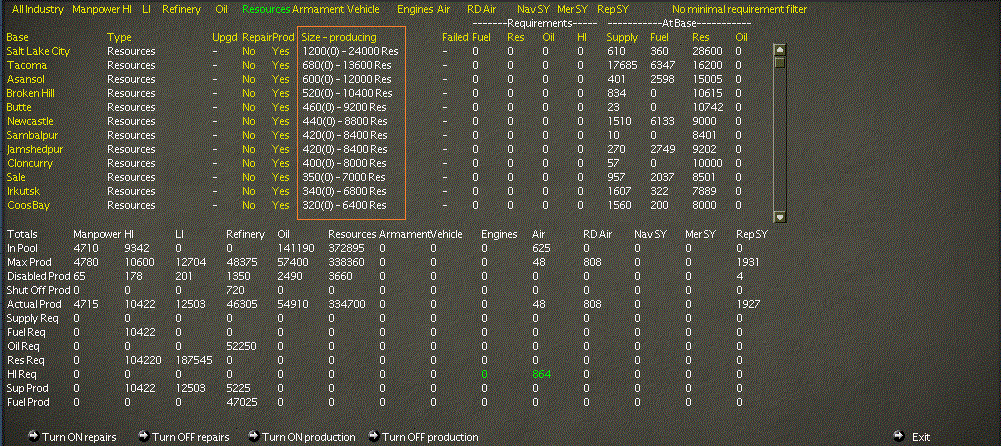Image resolution: width=1001 pixels, height=446 pixels.
Task: Toggle Repair 'No' for Tacoma
Action: pyautogui.click(x=248, y=65)
